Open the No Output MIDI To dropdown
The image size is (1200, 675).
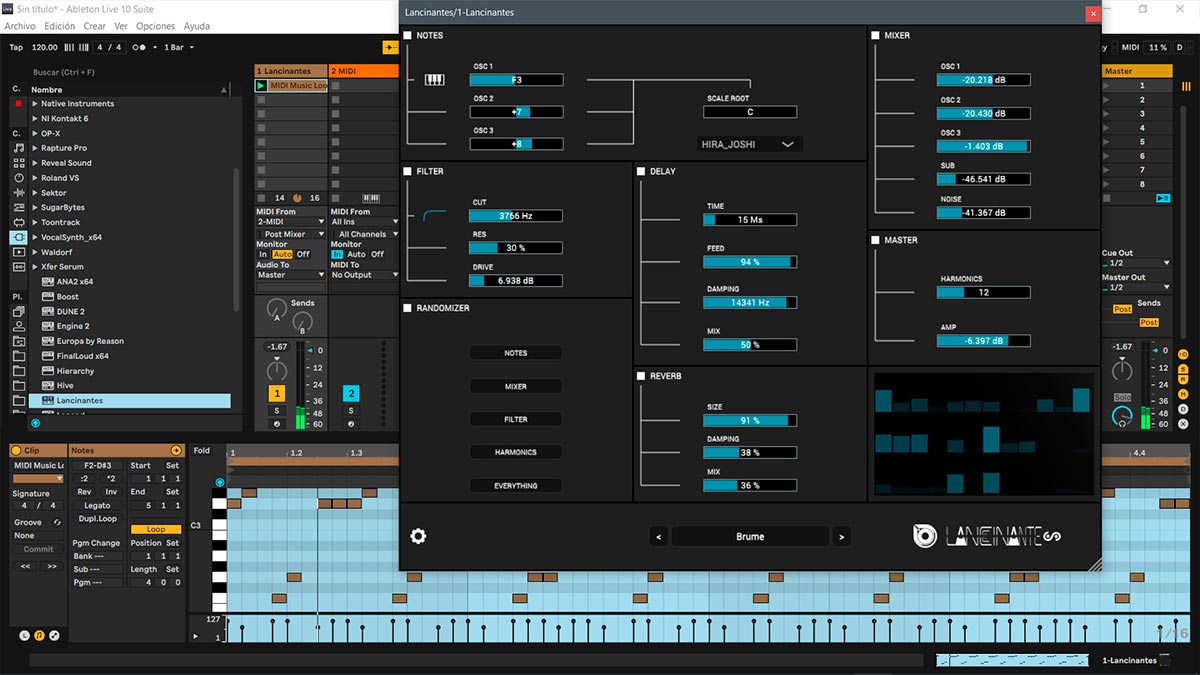tap(365, 275)
